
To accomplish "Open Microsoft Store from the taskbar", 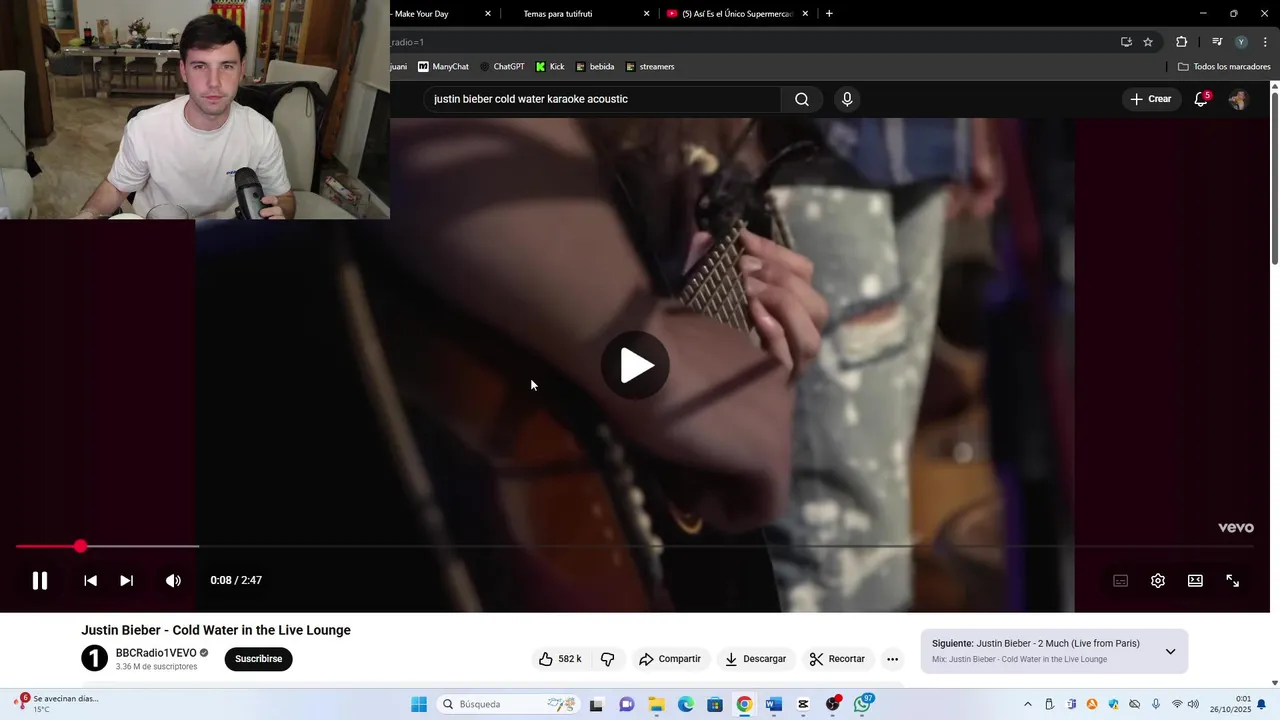I will coord(715,704).
